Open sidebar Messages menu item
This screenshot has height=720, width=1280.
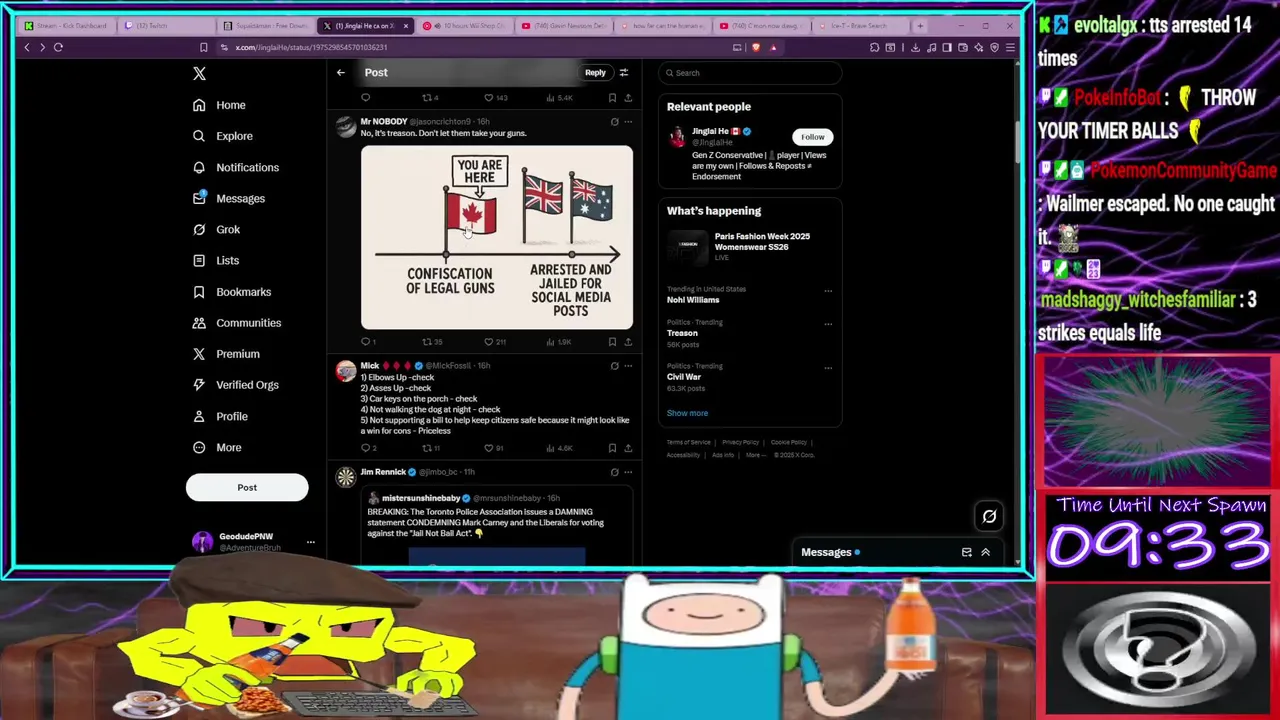(x=229, y=198)
